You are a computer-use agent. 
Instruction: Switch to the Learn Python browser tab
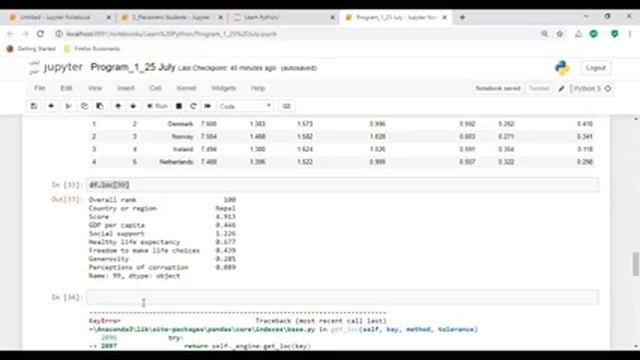pos(262,18)
